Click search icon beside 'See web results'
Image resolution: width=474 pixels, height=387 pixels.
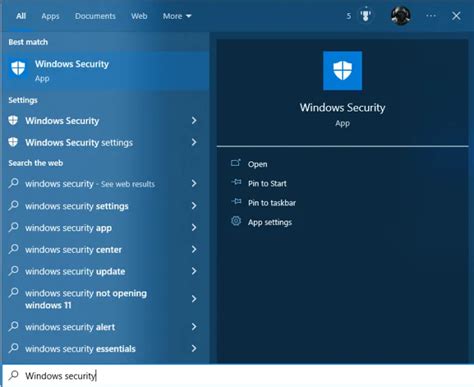13,183
